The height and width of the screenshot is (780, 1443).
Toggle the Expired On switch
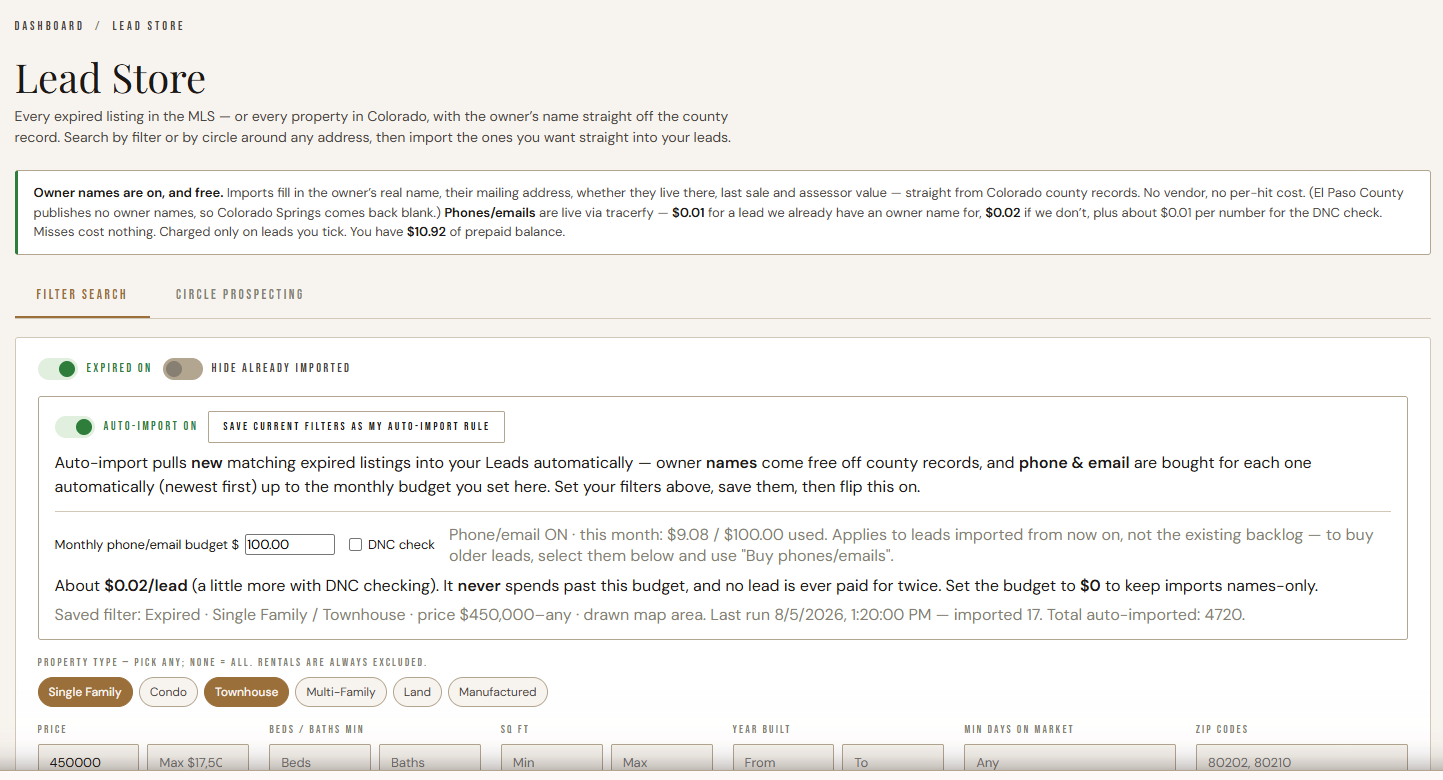coord(58,369)
